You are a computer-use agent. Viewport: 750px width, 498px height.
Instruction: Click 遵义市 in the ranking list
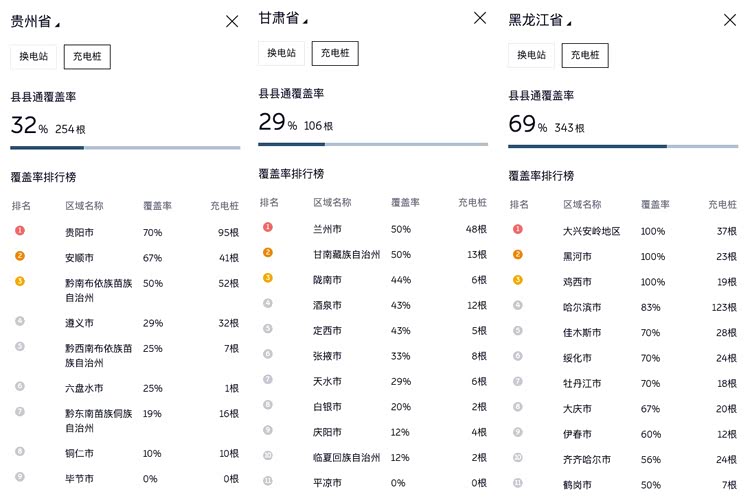(x=80, y=323)
